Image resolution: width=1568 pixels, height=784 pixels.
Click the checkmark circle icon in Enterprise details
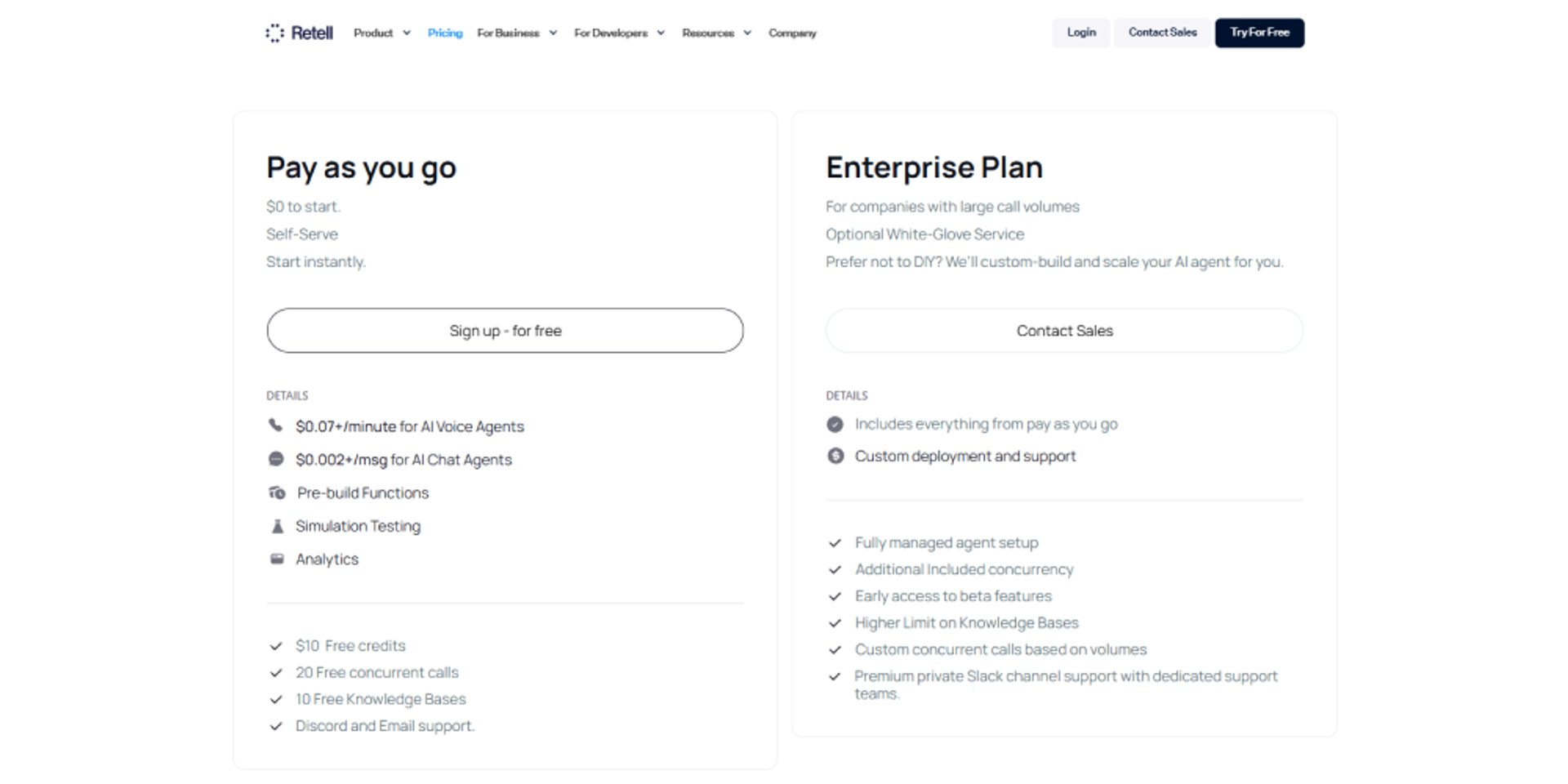pos(835,424)
